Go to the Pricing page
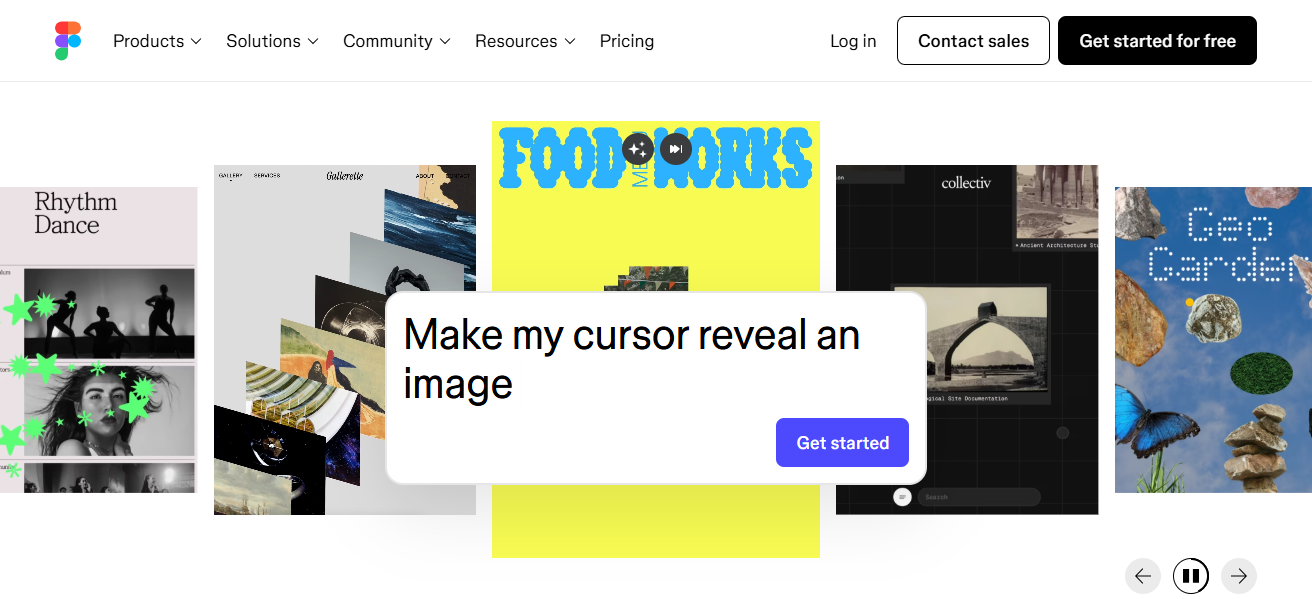Image resolution: width=1312 pixels, height=599 pixels. [x=627, y=41]
